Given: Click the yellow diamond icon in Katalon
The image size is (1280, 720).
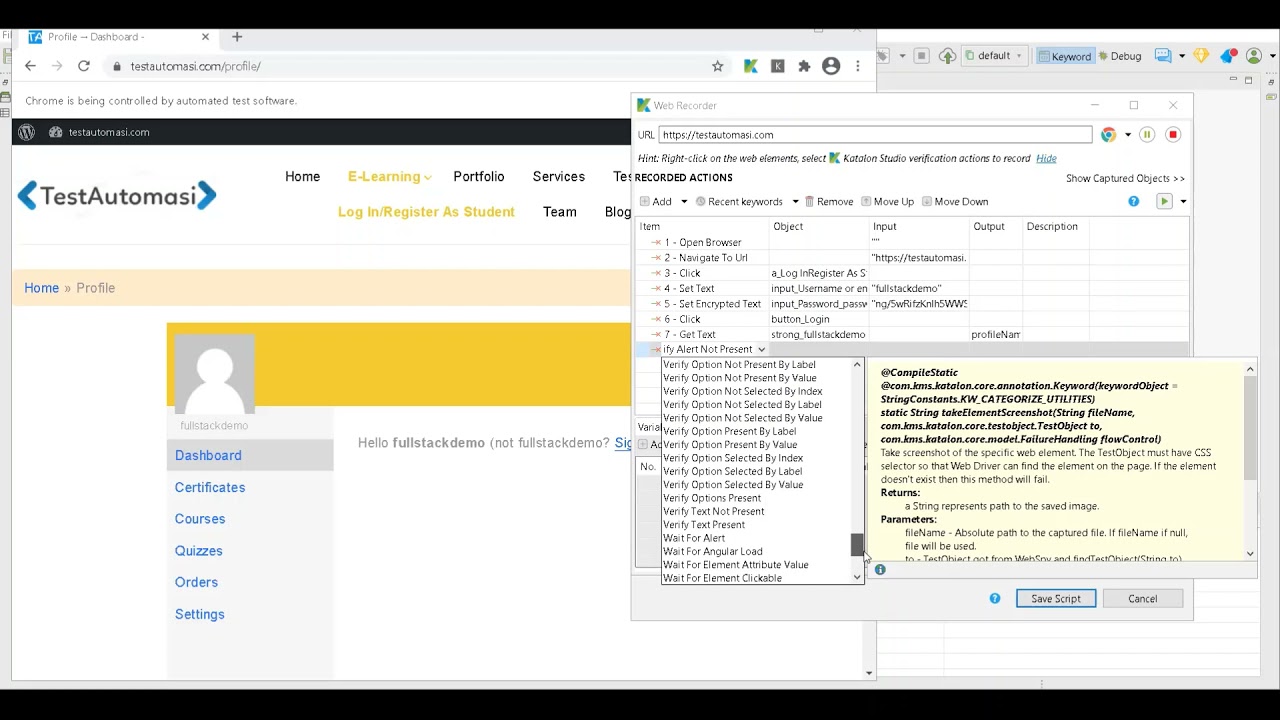Looking at the screenshot, I should (1202, 56).
